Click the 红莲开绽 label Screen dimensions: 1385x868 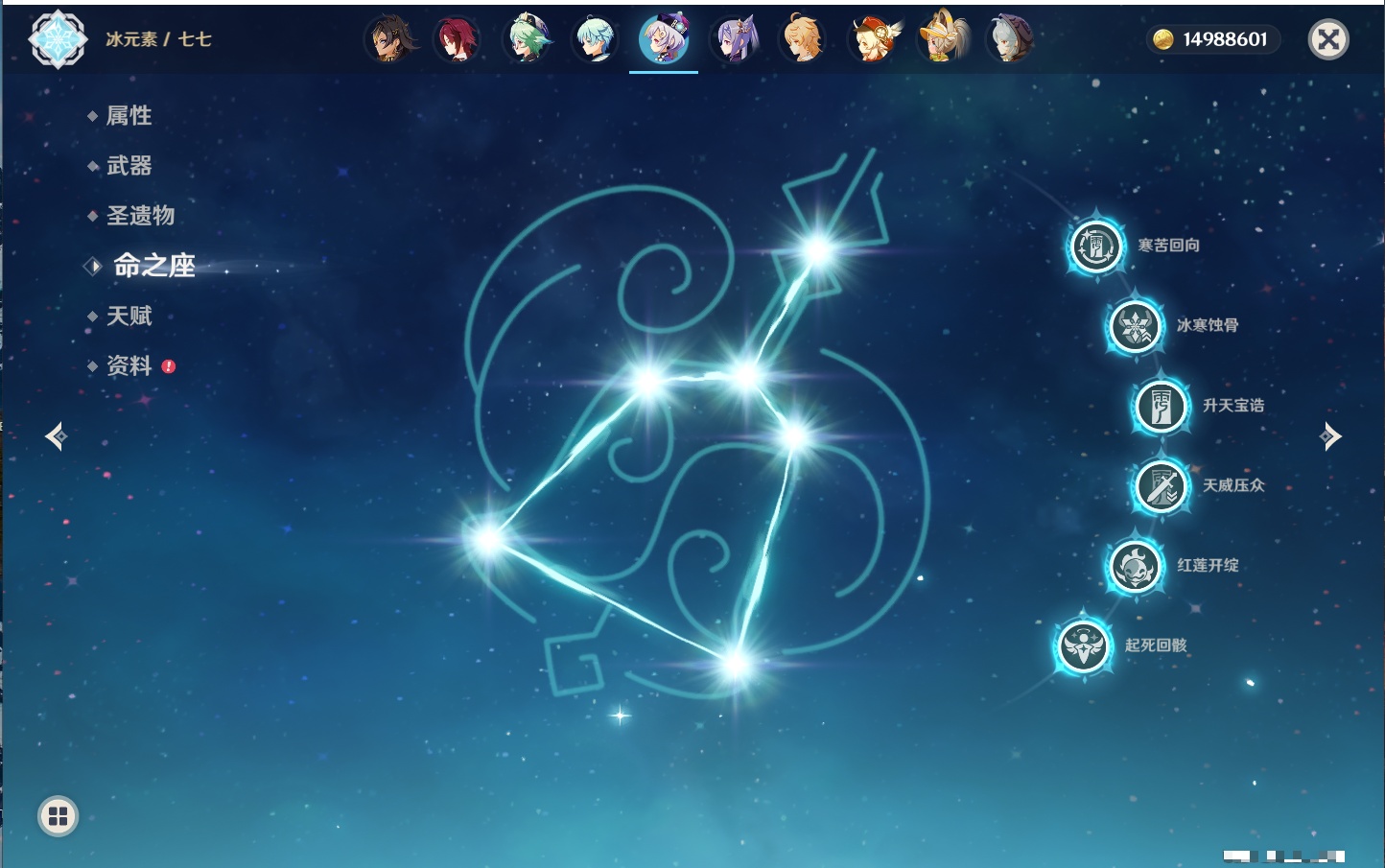[x=1208, y=565]
